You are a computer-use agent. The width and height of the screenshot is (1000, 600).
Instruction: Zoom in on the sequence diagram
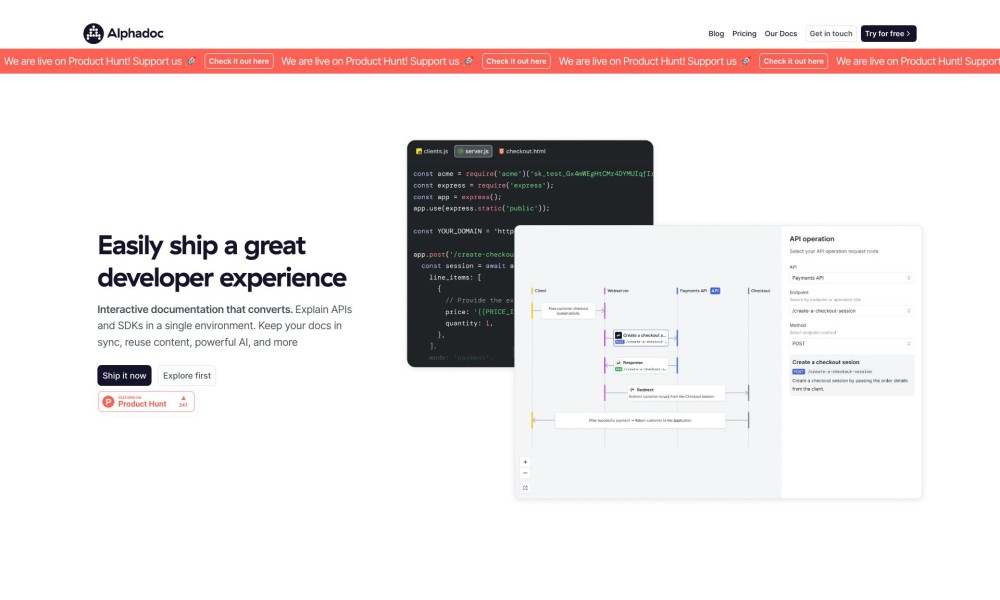pos(526,462)
